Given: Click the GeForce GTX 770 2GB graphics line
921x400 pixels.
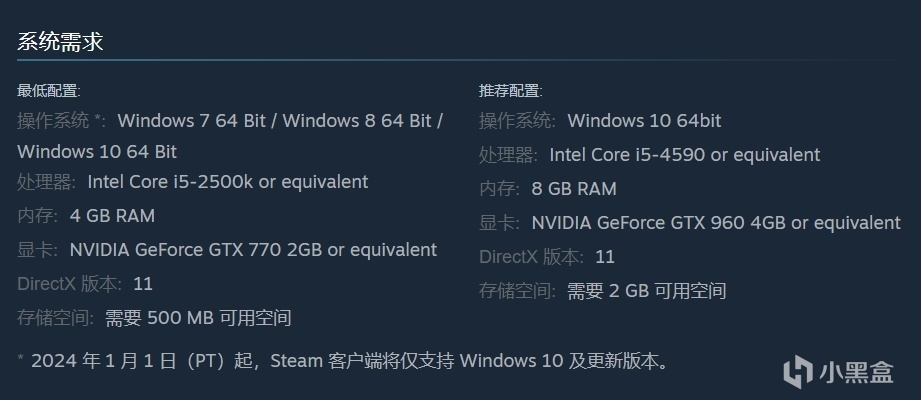Looking at the screenshot, I should [253, 250].
